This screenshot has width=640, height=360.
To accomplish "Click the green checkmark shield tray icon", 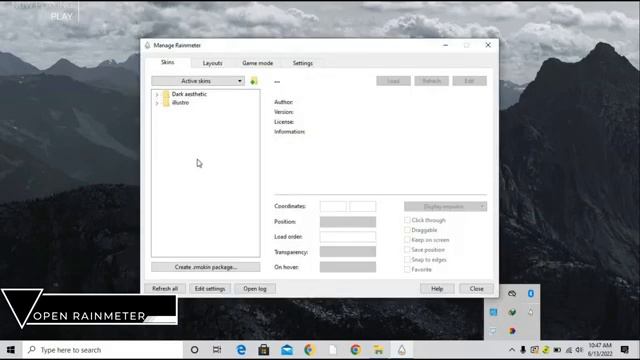I will [x=512, y=312].
